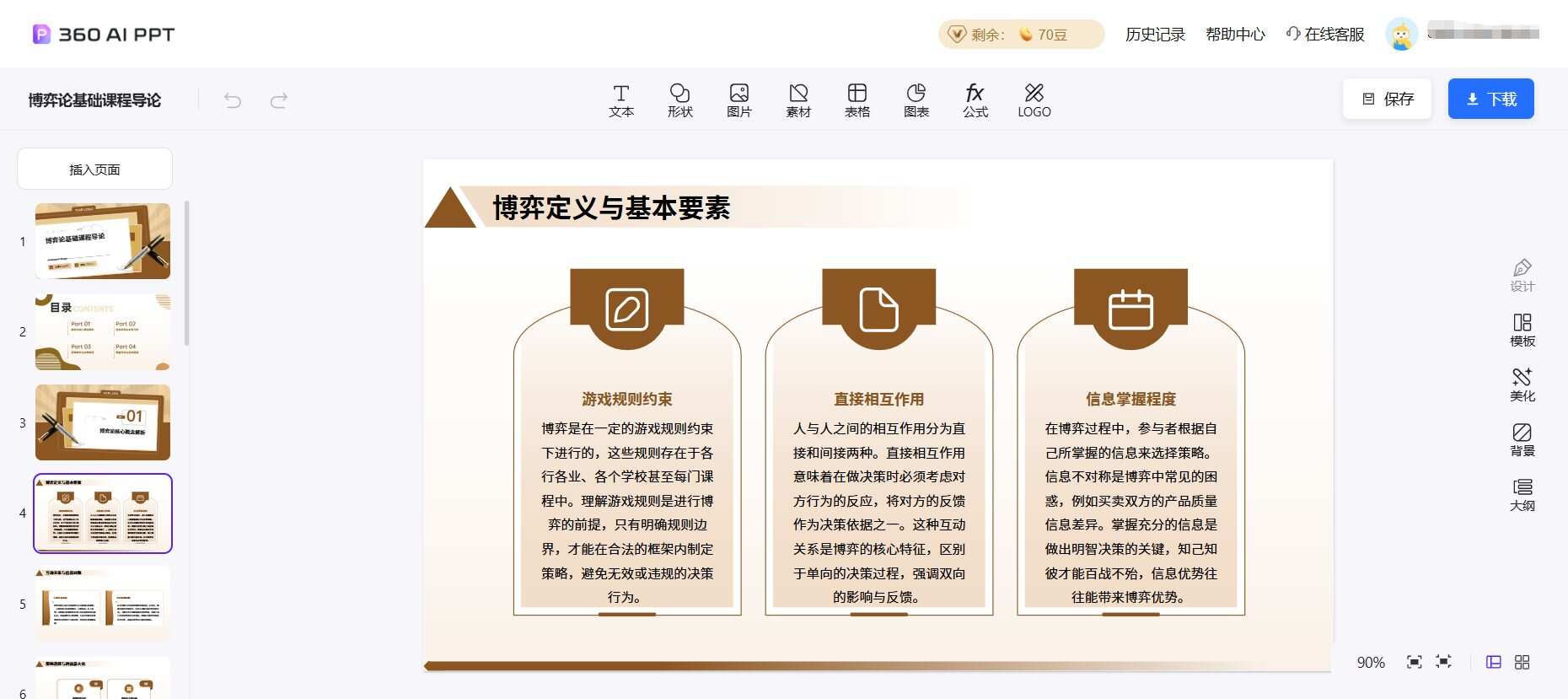Redo the last action
This screenshot has height=699, width=1568.
click(279, 100)
